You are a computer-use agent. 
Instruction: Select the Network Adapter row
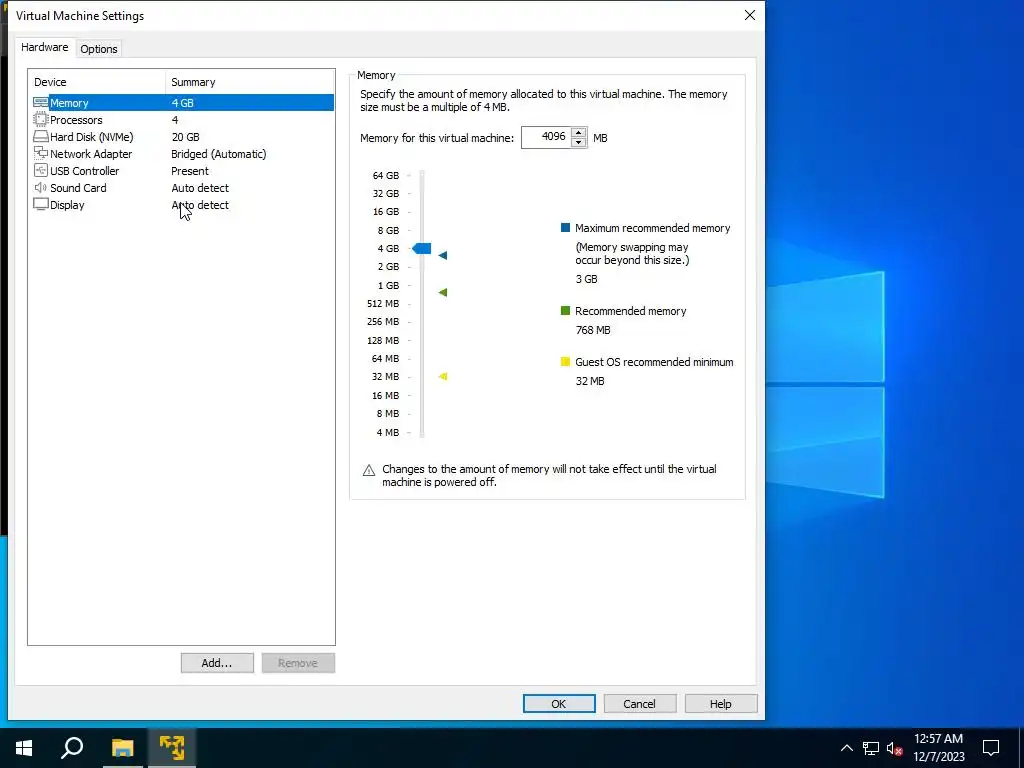(x=182, y=153)
